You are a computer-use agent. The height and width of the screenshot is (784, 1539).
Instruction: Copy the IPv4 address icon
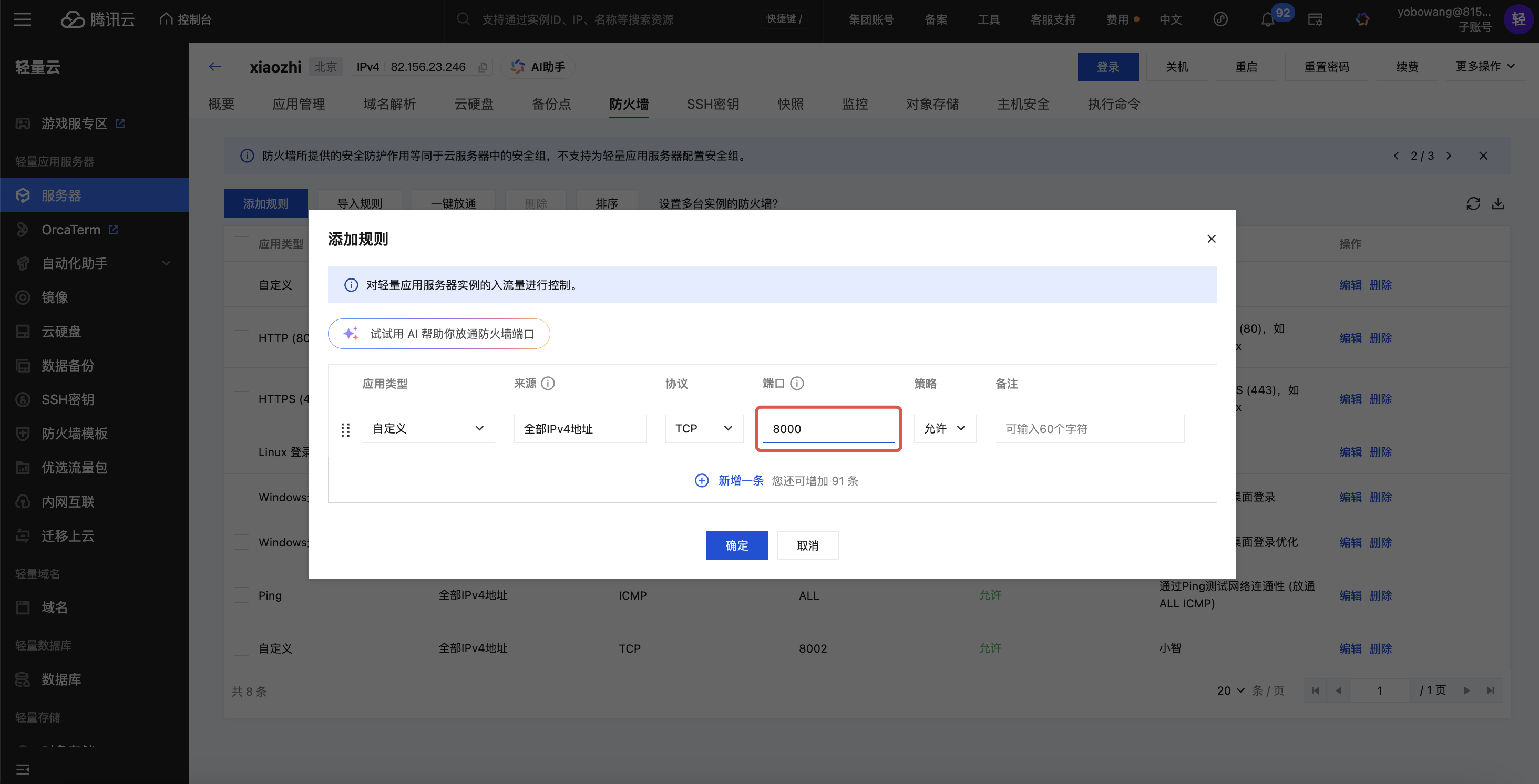click(483, 67)
